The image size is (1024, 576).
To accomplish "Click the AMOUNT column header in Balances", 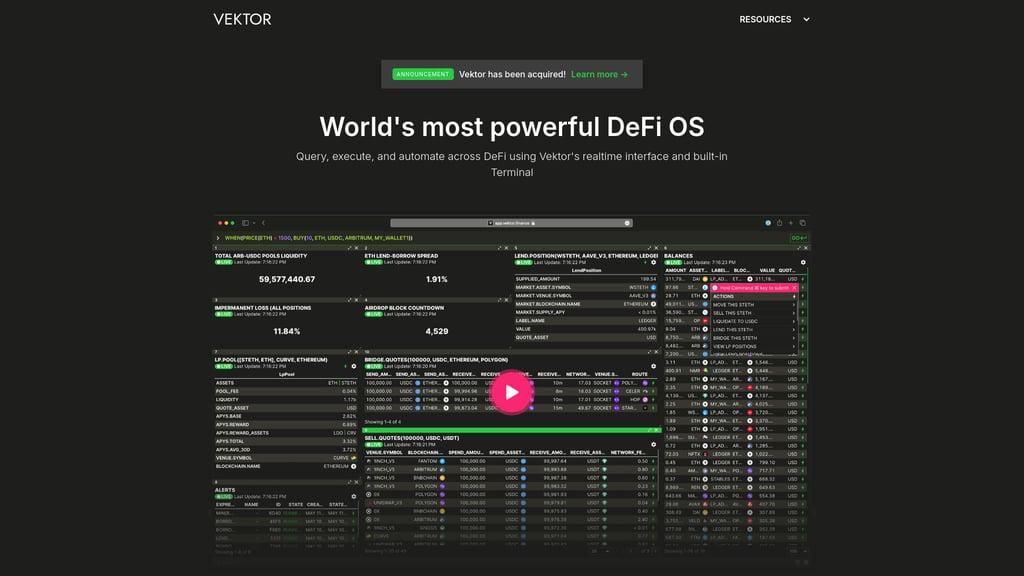I will point(675,270).
